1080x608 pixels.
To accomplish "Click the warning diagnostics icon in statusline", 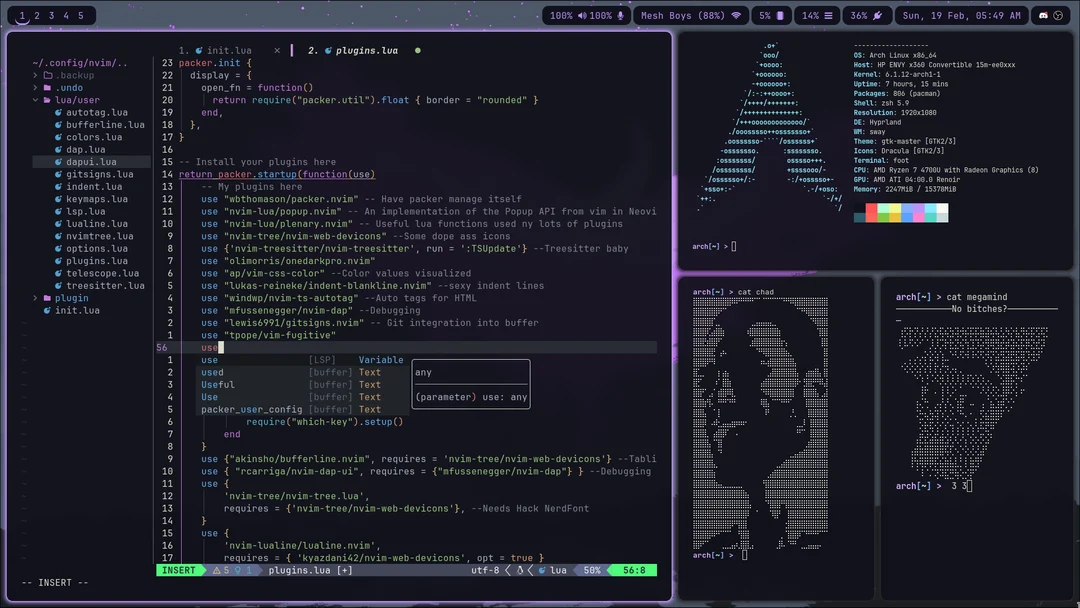I will (x=217, y=570).
